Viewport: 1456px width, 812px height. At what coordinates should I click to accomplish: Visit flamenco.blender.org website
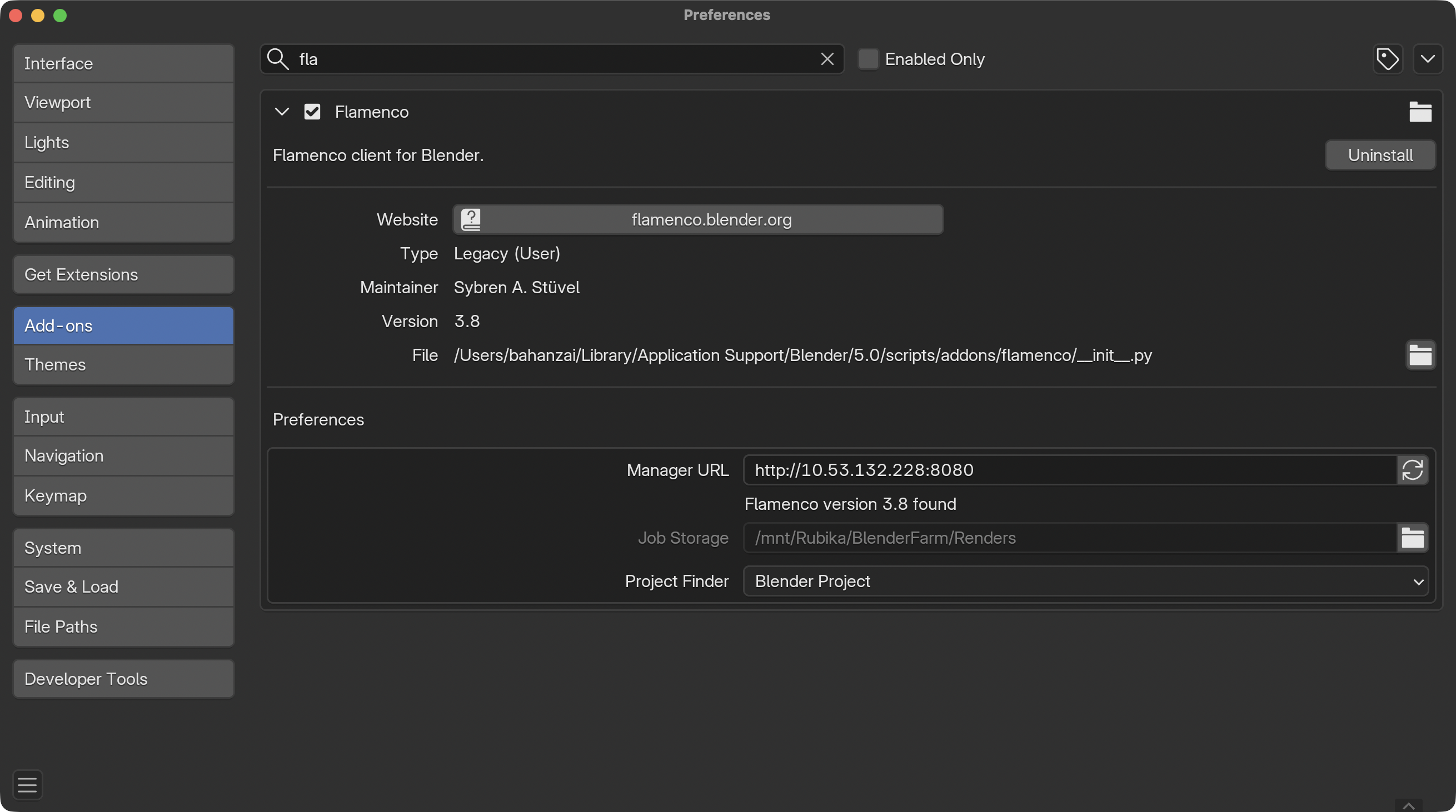click(x=697, y=219)
